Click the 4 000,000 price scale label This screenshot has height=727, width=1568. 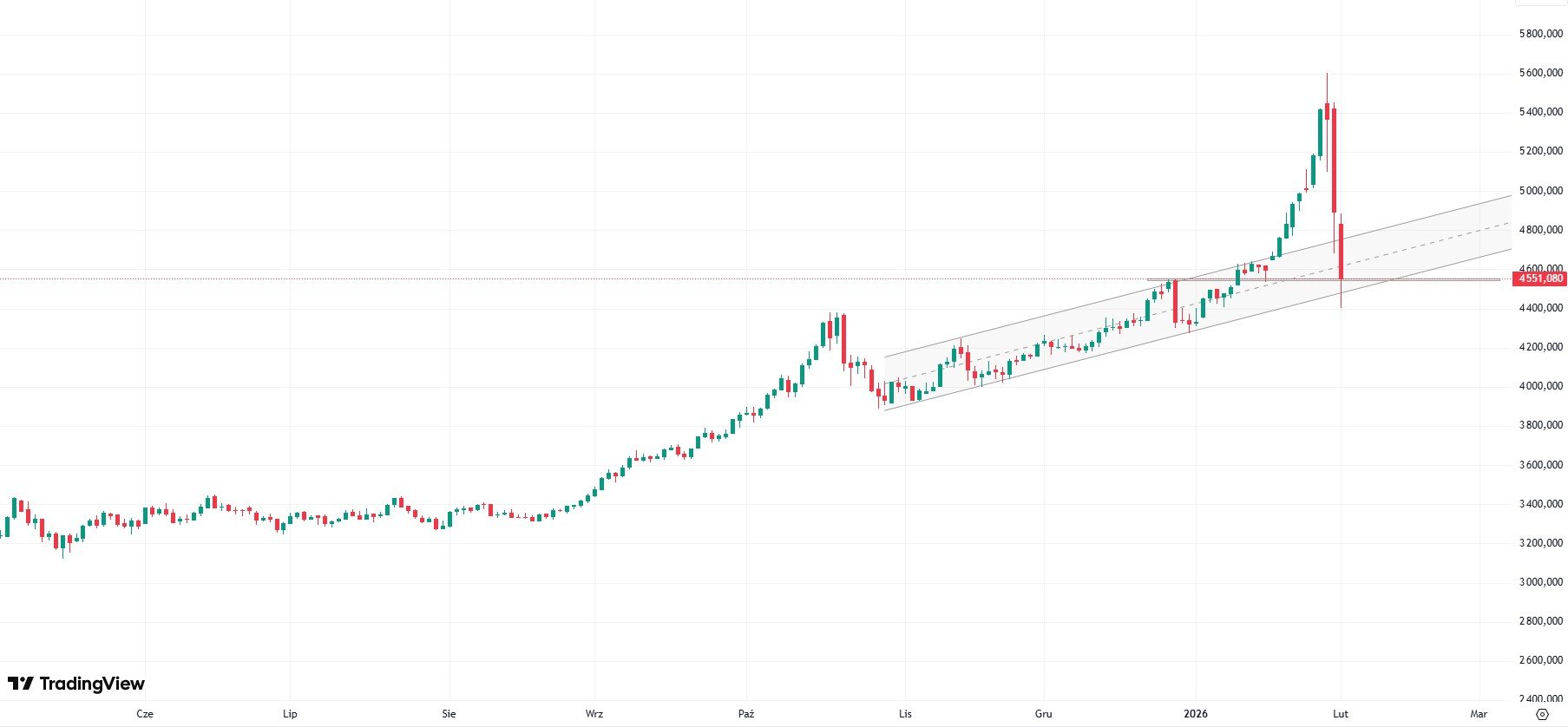tap(1540, 386)
